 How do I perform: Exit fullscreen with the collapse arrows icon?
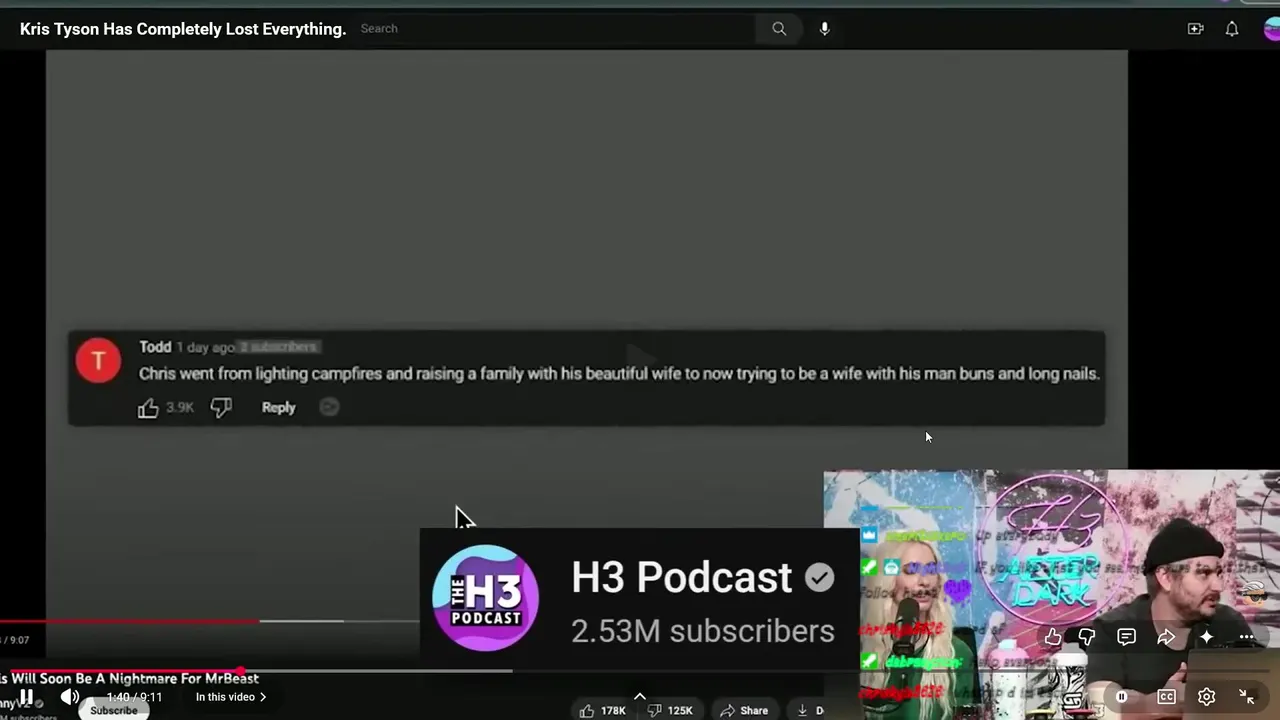[1247, 697]
